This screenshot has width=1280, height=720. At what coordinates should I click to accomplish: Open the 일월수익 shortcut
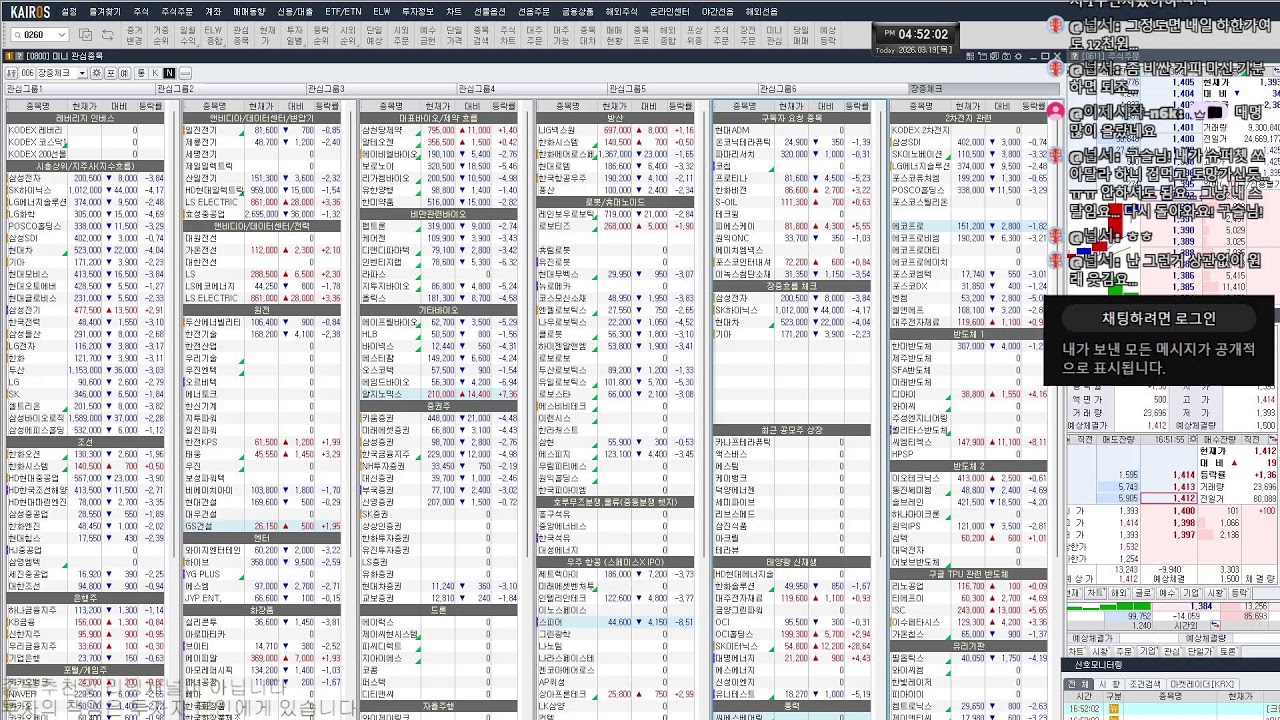pos(187,36)
